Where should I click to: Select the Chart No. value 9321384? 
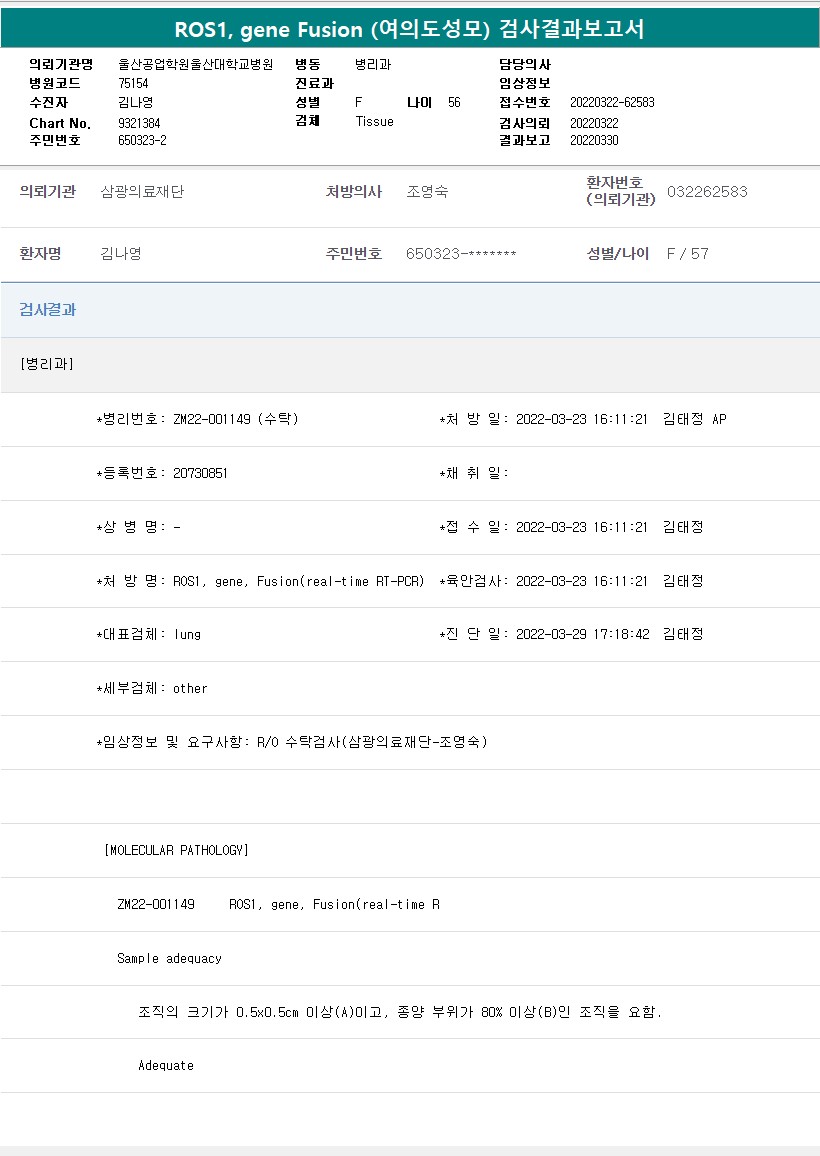[x=139, y=123]
